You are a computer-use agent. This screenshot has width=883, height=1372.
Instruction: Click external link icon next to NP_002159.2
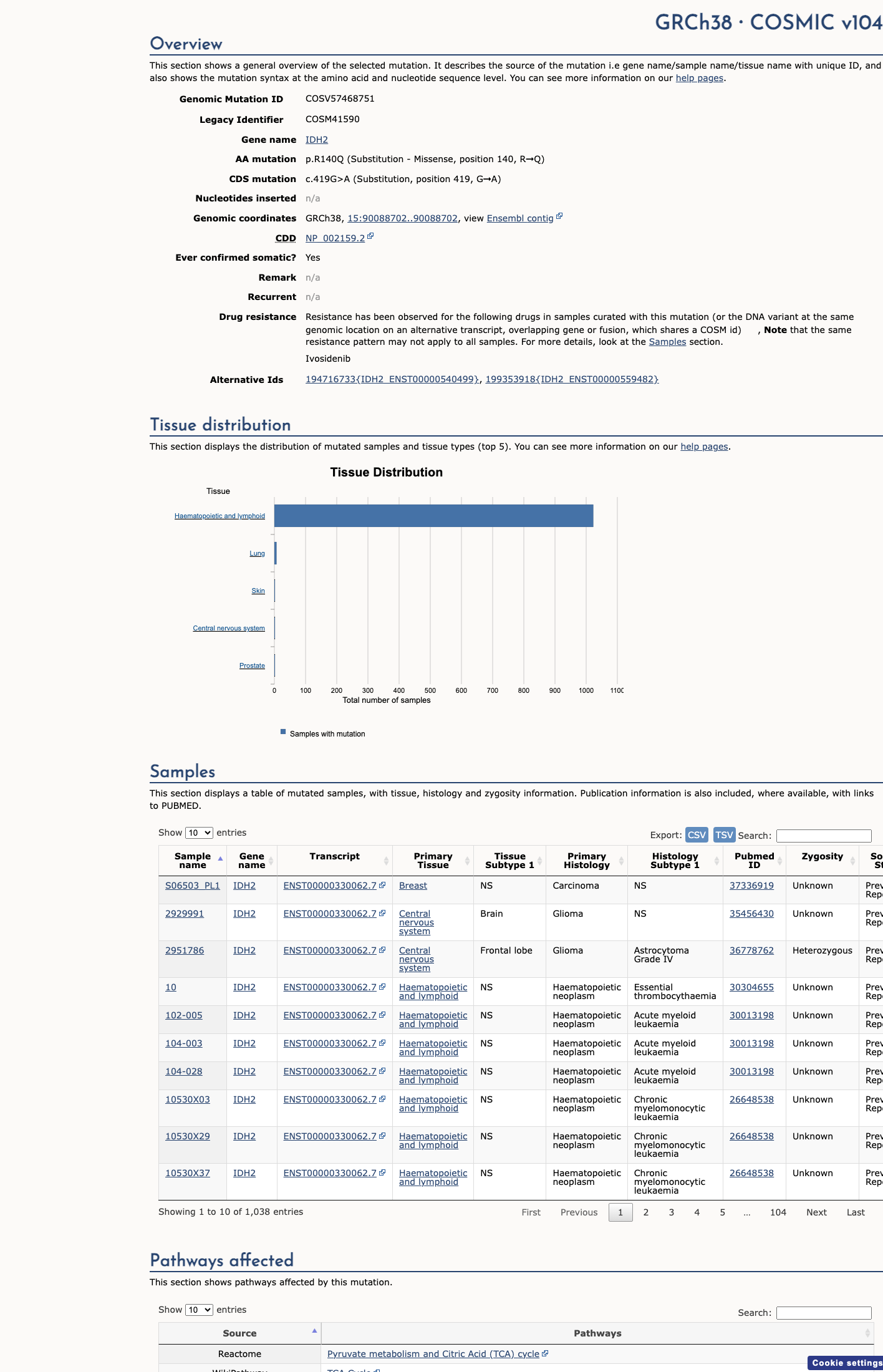point(370,236)
